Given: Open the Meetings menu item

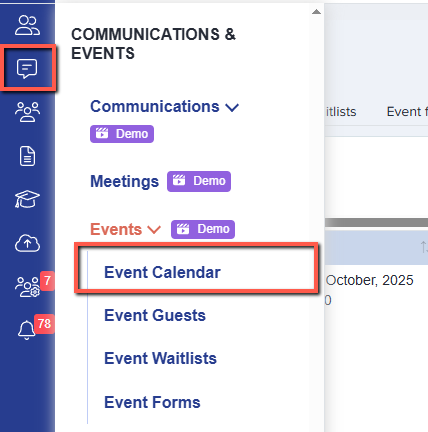Looking at the screenshot, I should tap(125, 182).
